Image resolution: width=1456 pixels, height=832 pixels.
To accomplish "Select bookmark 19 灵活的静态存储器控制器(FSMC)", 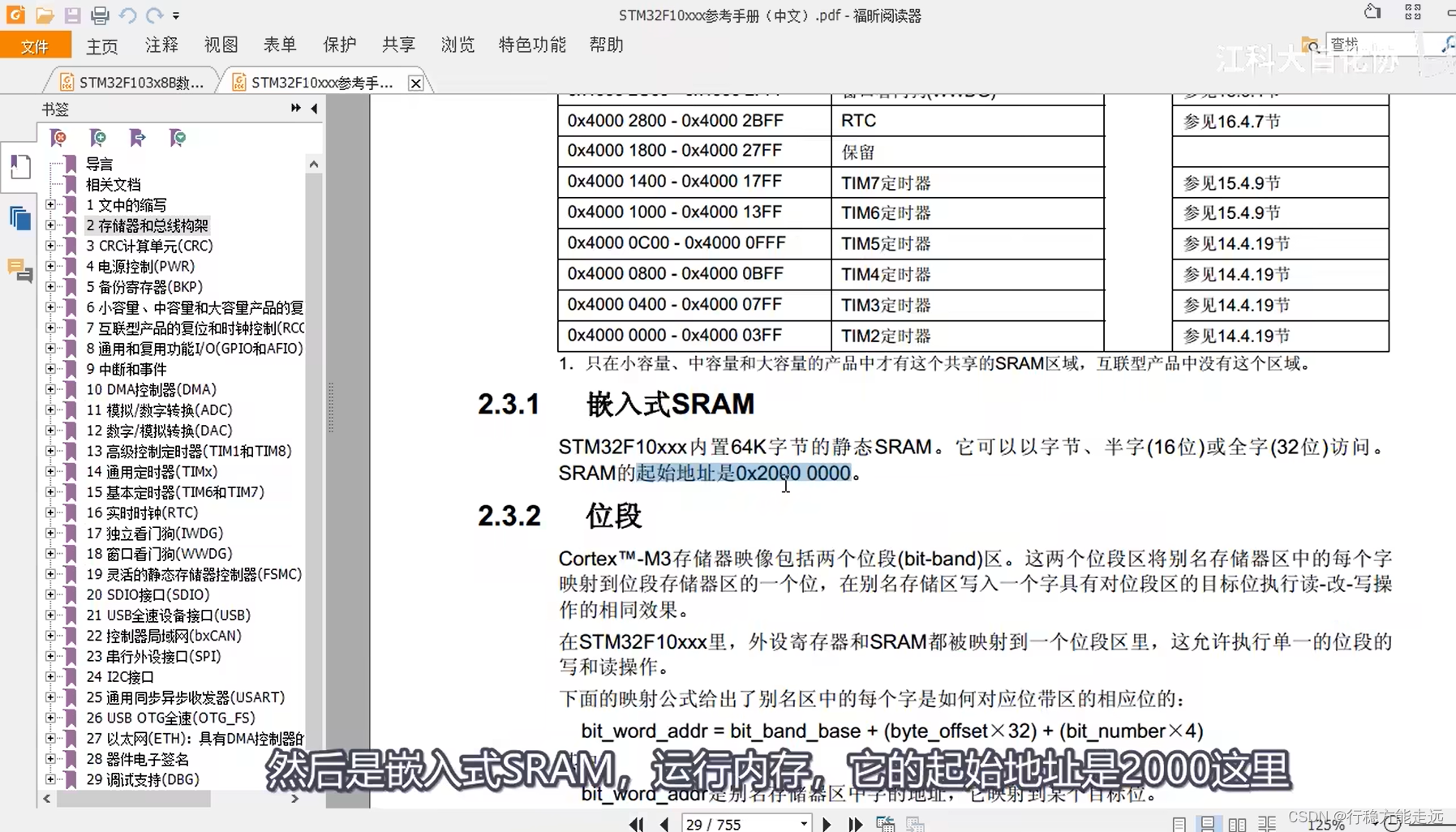I will pos(194,574).
